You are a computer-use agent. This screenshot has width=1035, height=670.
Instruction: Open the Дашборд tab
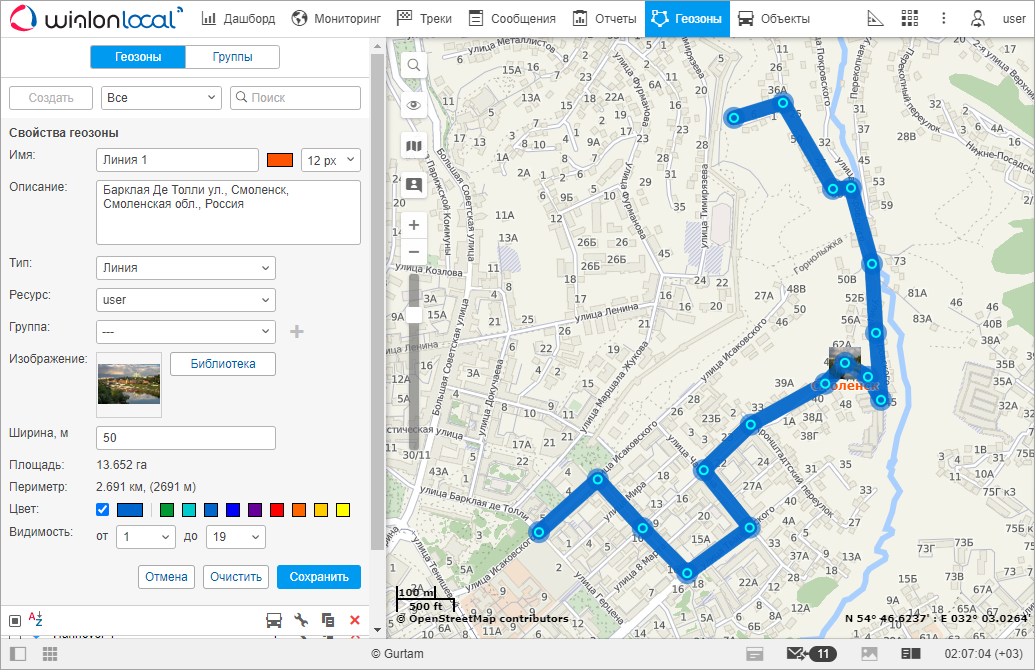(x=238, y=18)
